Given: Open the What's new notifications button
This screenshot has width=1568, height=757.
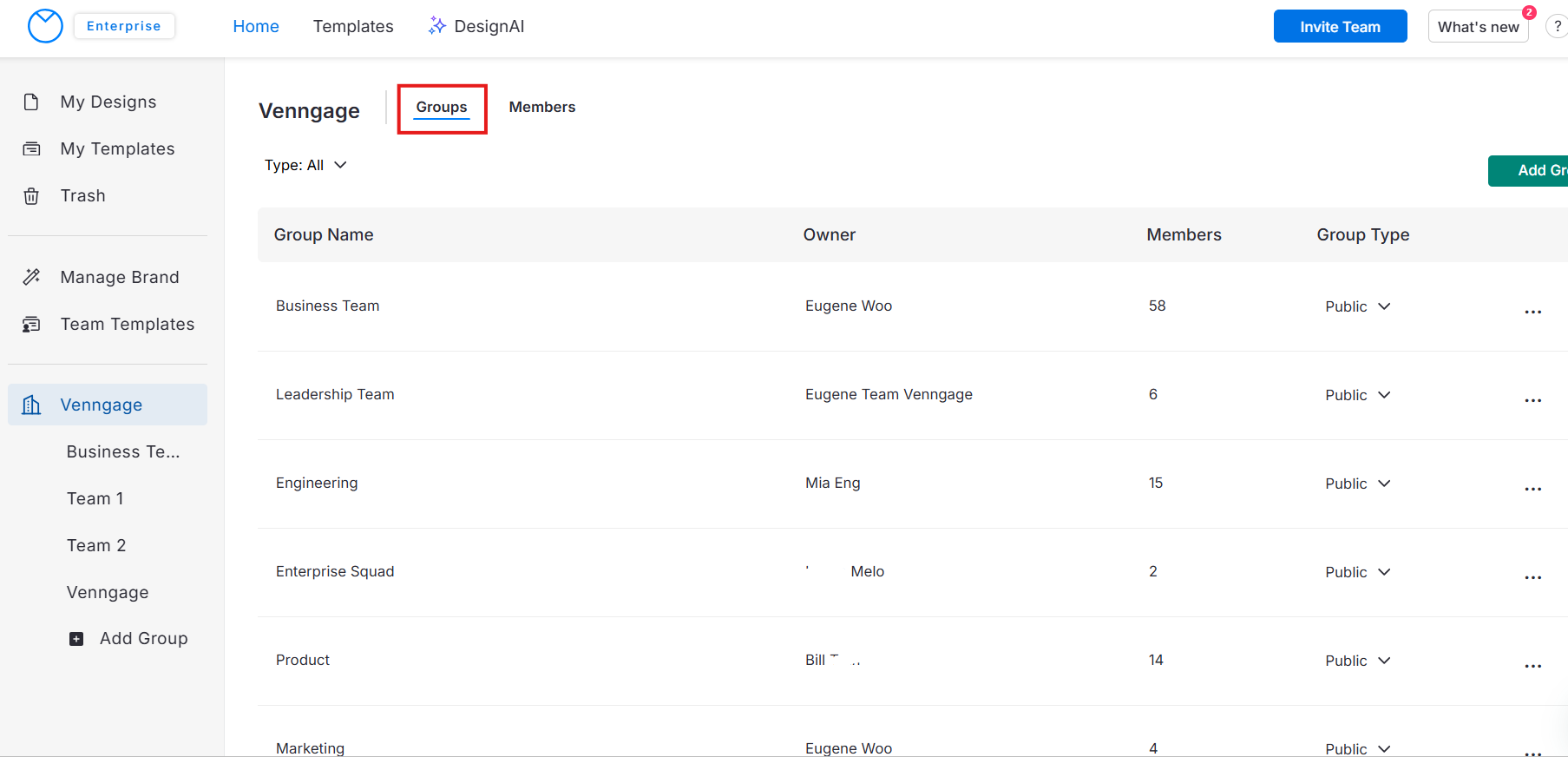Looking at the screenshot, I should pos(1478,26).
